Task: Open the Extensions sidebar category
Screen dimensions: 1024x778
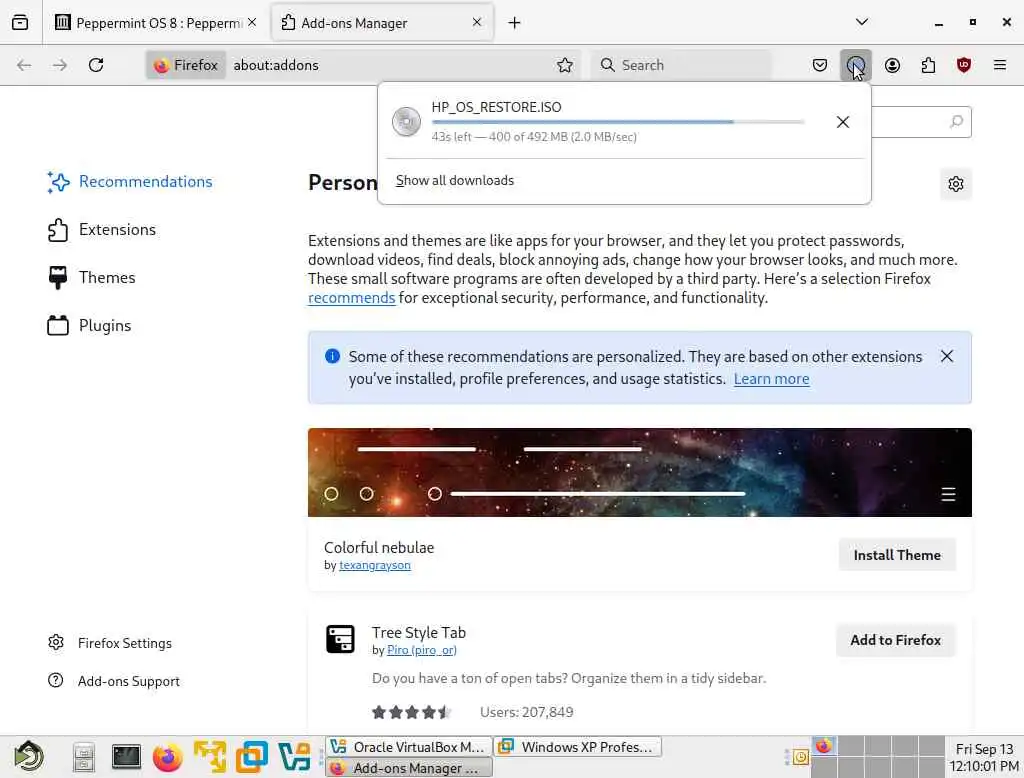Action: [x=102, y=230]
